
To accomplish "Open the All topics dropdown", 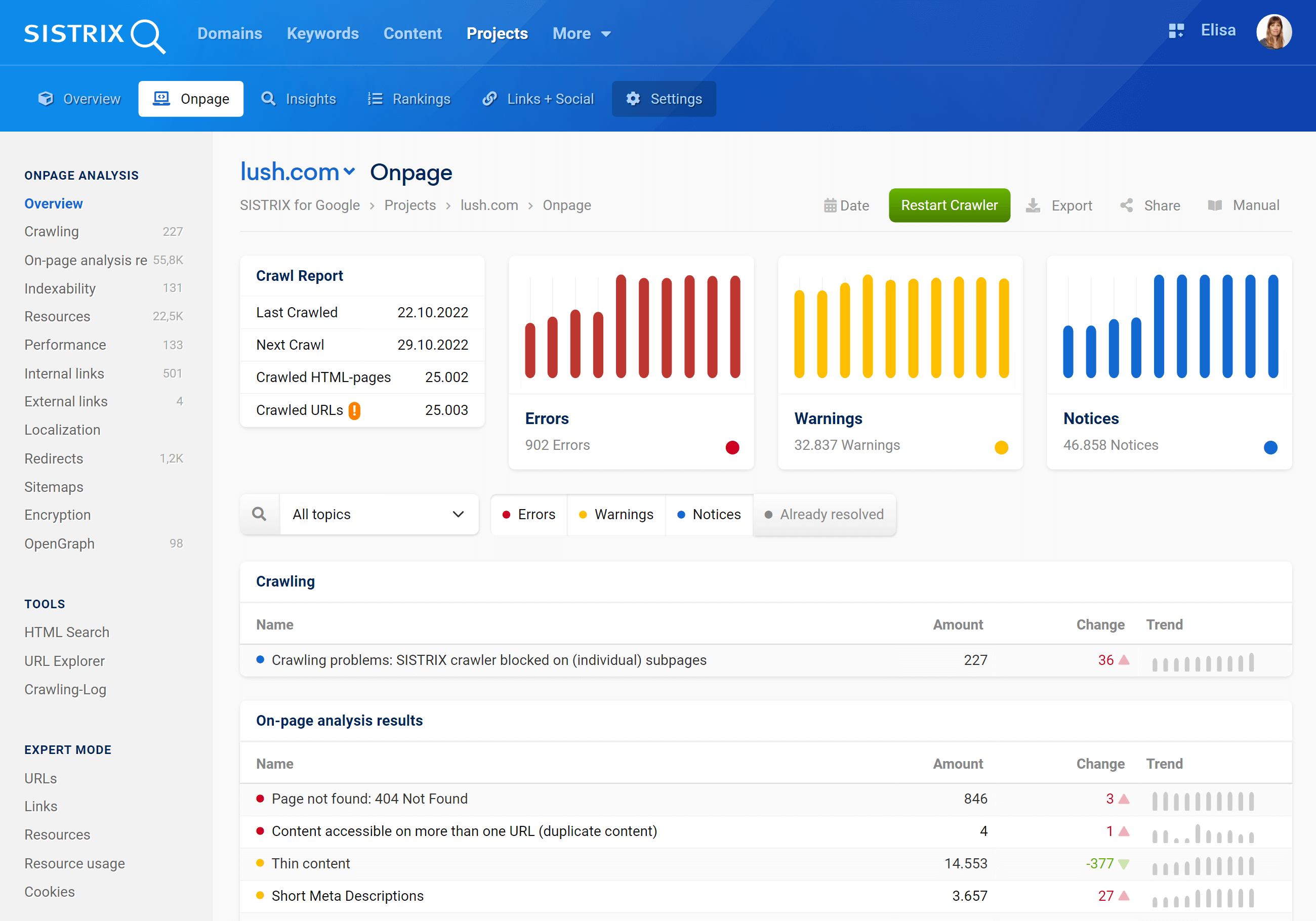I will pos(379,514).
